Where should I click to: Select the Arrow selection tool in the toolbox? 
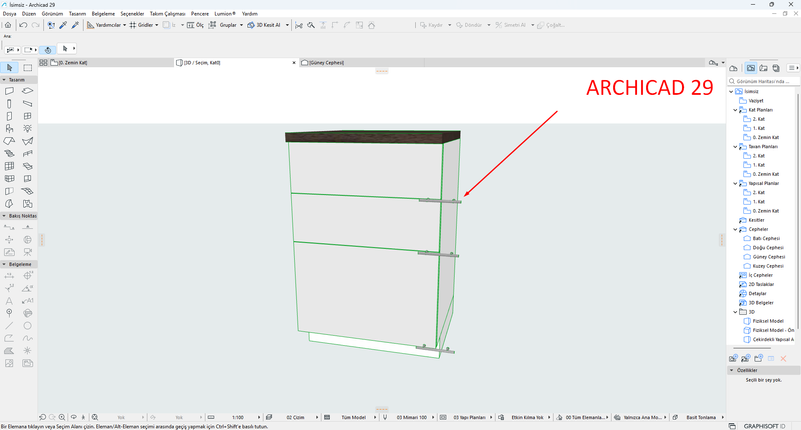[9, 67]
